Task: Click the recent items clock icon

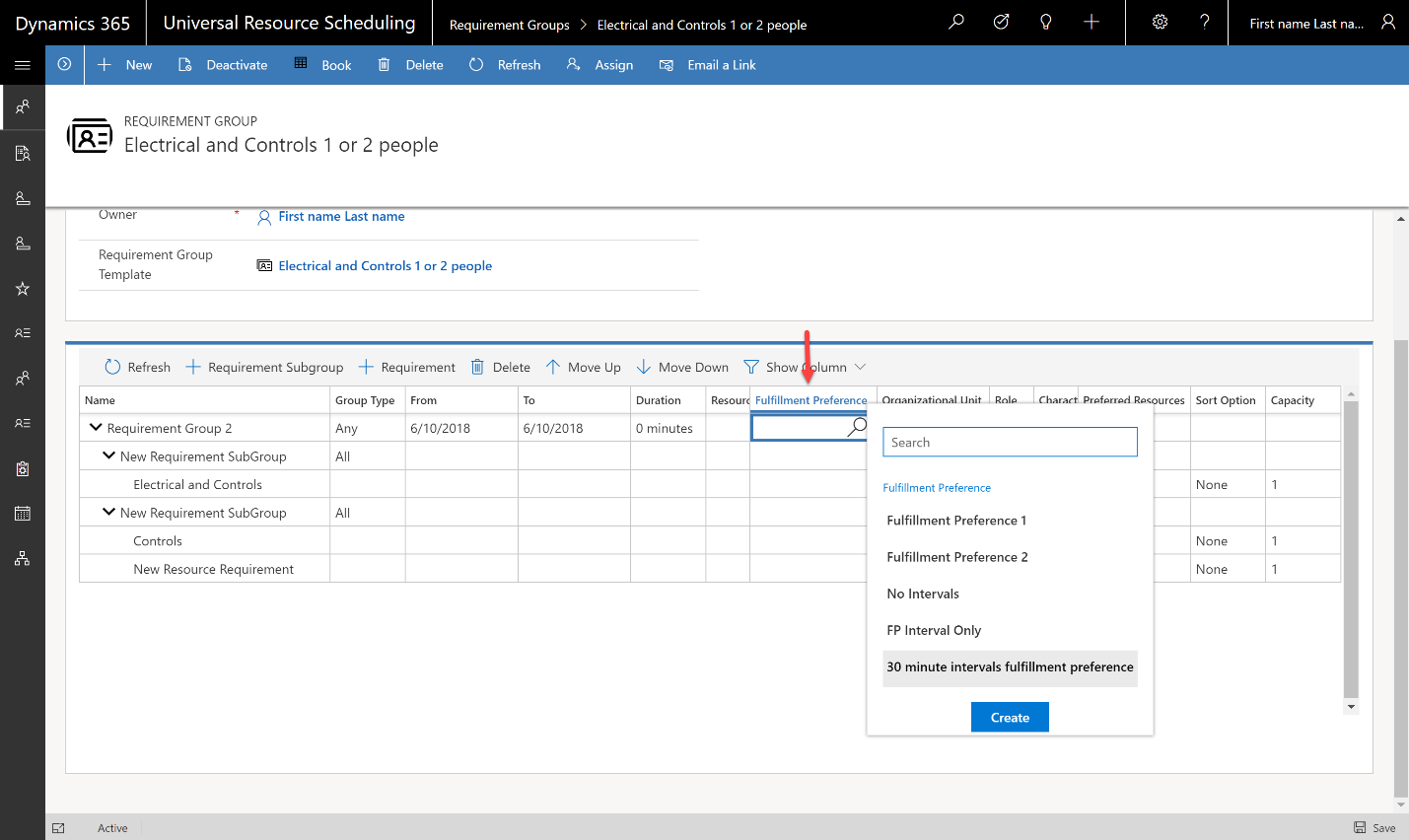Action: (64, 64)
